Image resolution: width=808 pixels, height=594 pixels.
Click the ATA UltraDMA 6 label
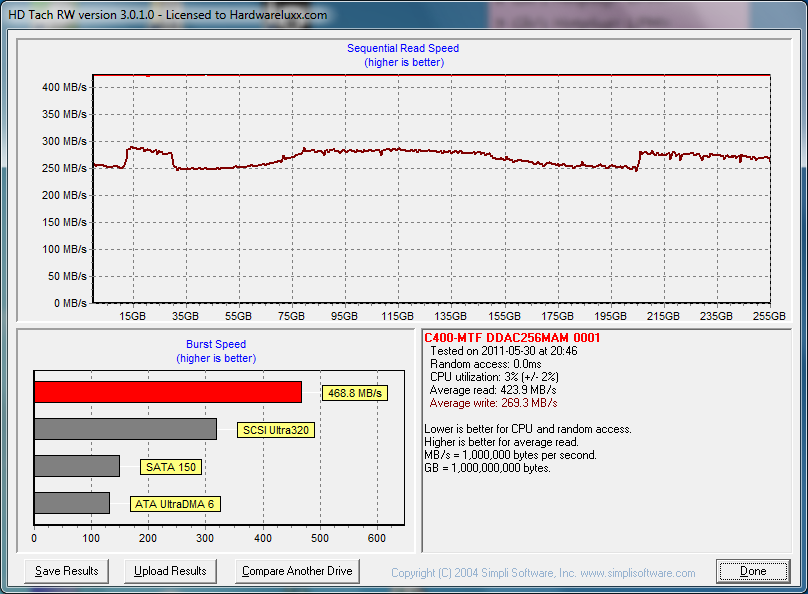click(175, 504)
